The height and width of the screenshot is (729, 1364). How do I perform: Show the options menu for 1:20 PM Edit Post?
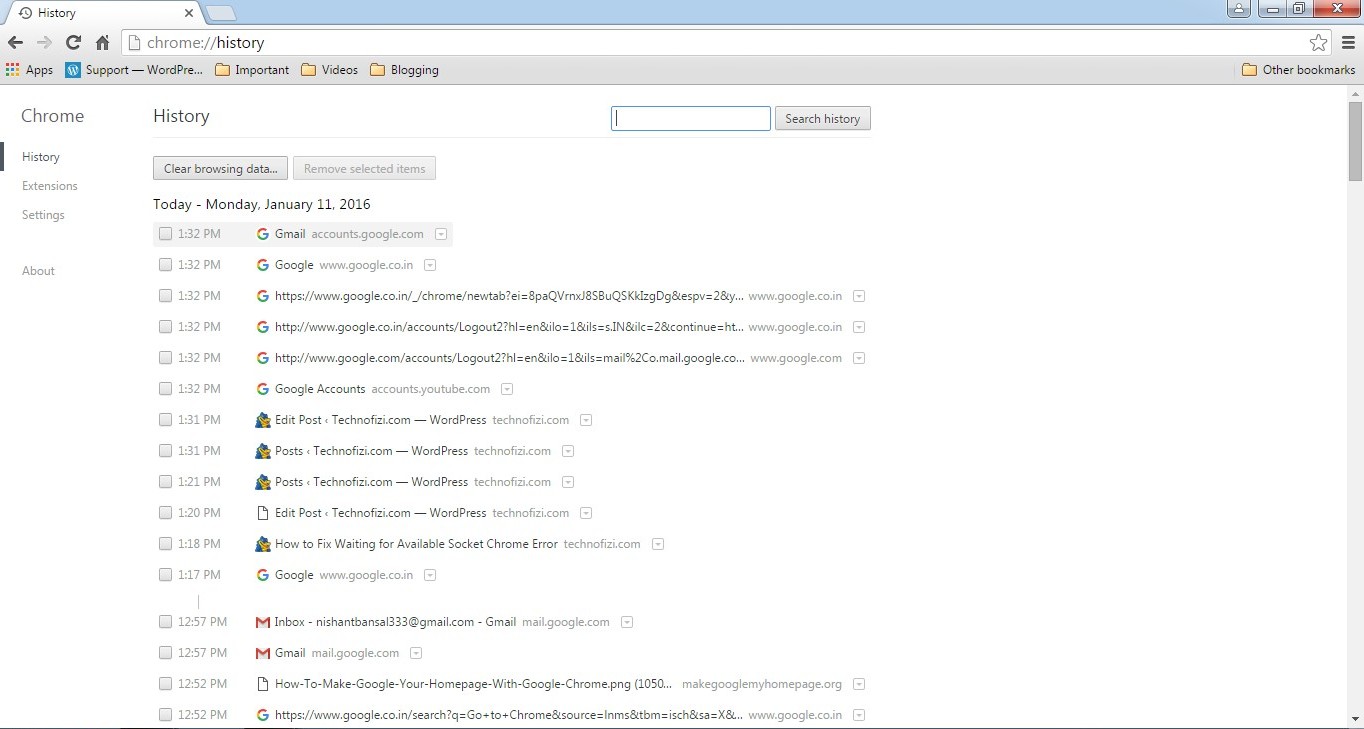(x=586, y=513)
